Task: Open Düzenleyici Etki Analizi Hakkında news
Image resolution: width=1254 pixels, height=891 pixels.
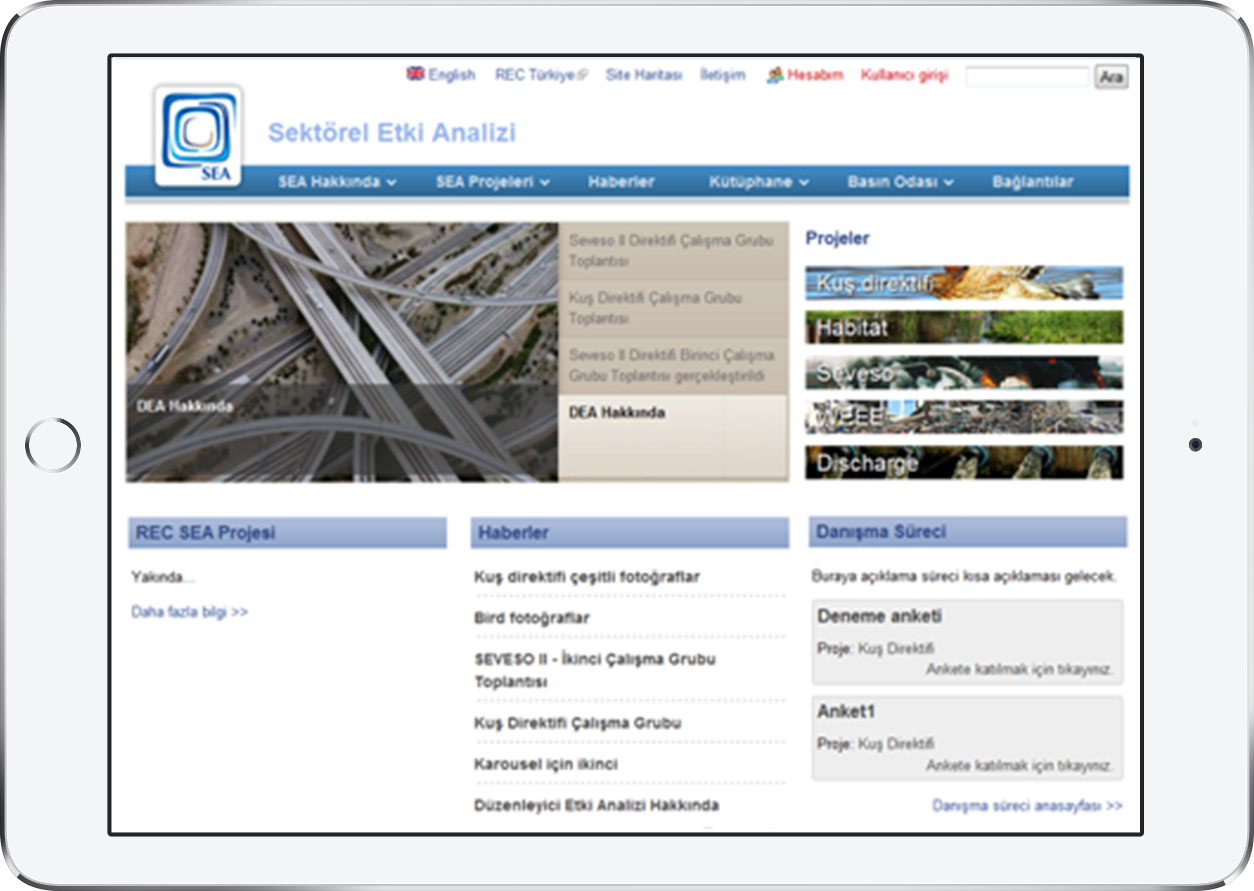Action: click(596, 805)
